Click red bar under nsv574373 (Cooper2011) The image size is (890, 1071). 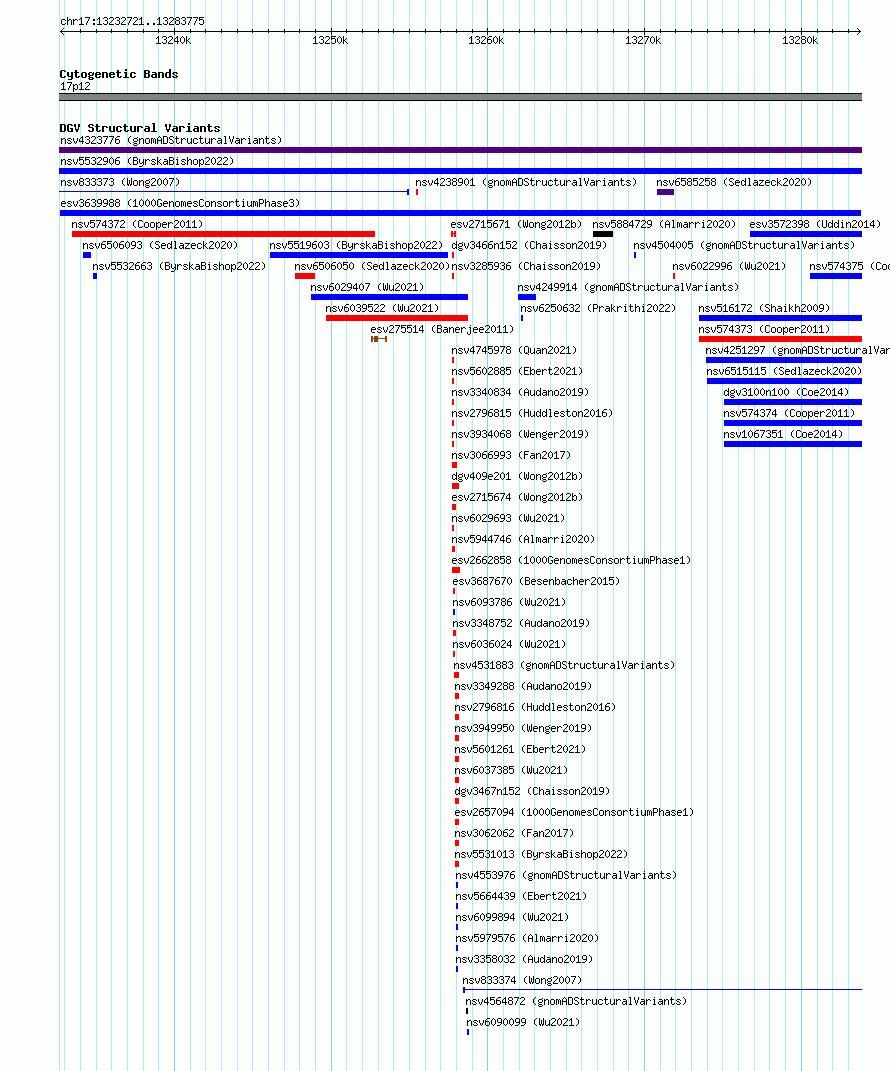pyautogui.click(x=780, y=339)
